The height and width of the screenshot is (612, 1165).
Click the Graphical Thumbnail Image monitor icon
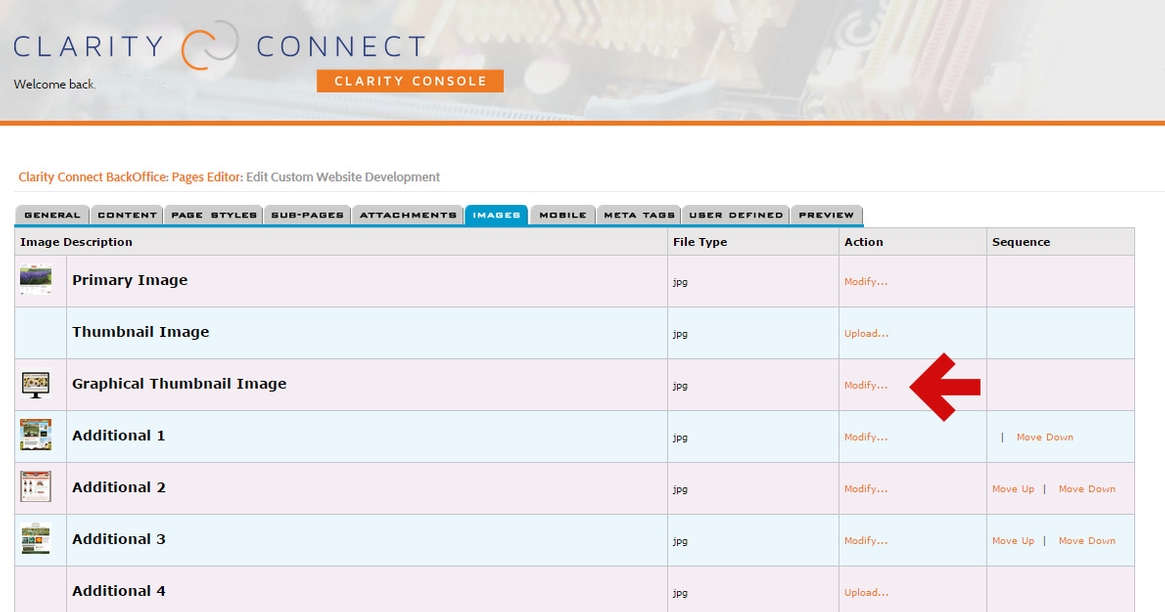36,384
